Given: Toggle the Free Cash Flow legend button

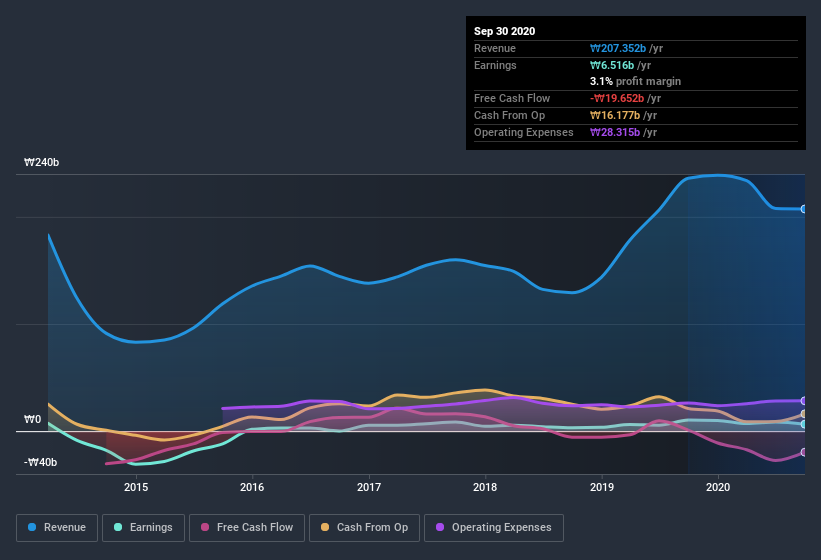Looking at the screenshot, I should click(x=247, y=528).
